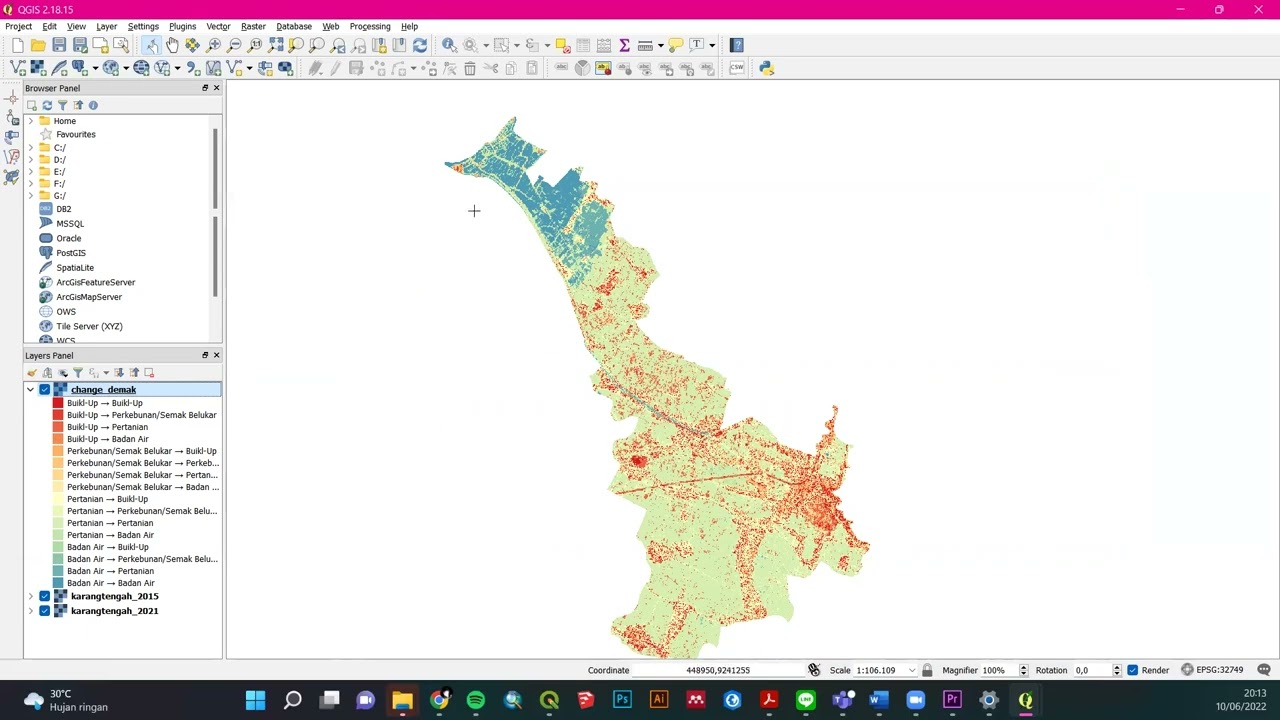Click the log messages icon in status bar
The height and width of the screenshot is (720, 1280).
1264,670
